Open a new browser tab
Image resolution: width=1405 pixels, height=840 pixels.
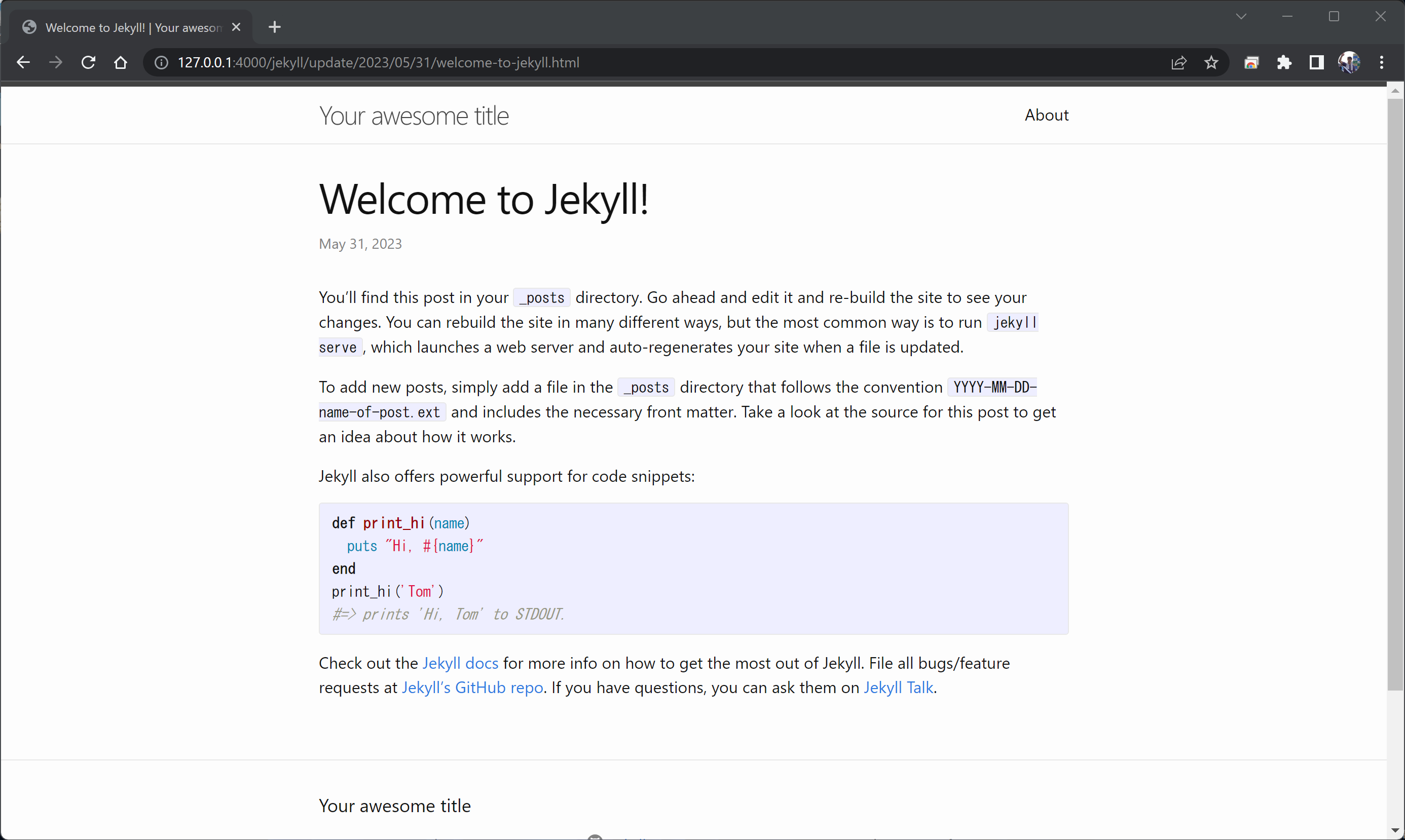(275, 27)
